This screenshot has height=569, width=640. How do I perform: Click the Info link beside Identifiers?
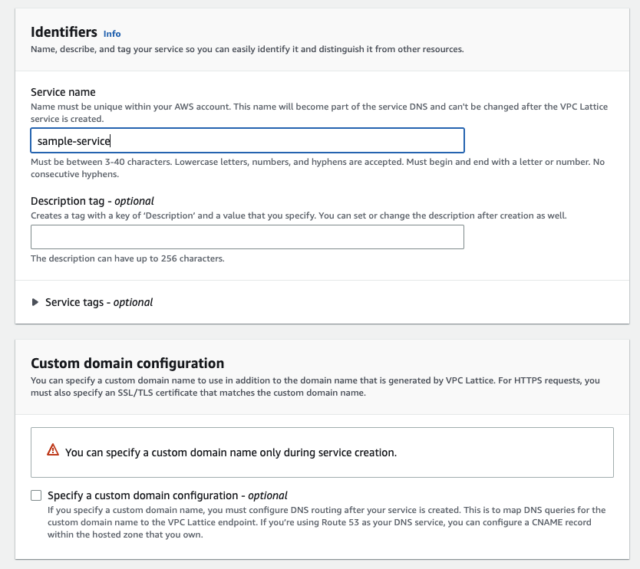click(112, 34)
